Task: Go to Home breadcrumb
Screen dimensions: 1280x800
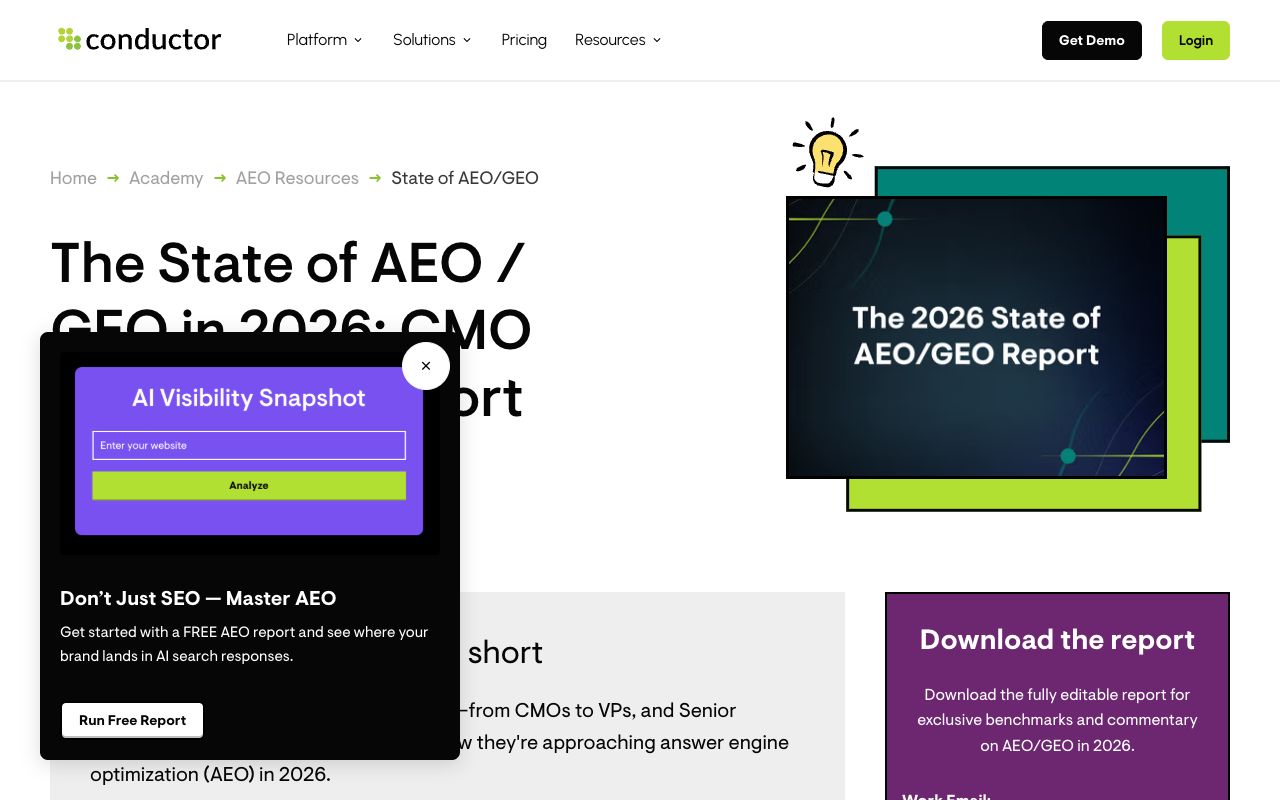Action: (x=74, y=178)
